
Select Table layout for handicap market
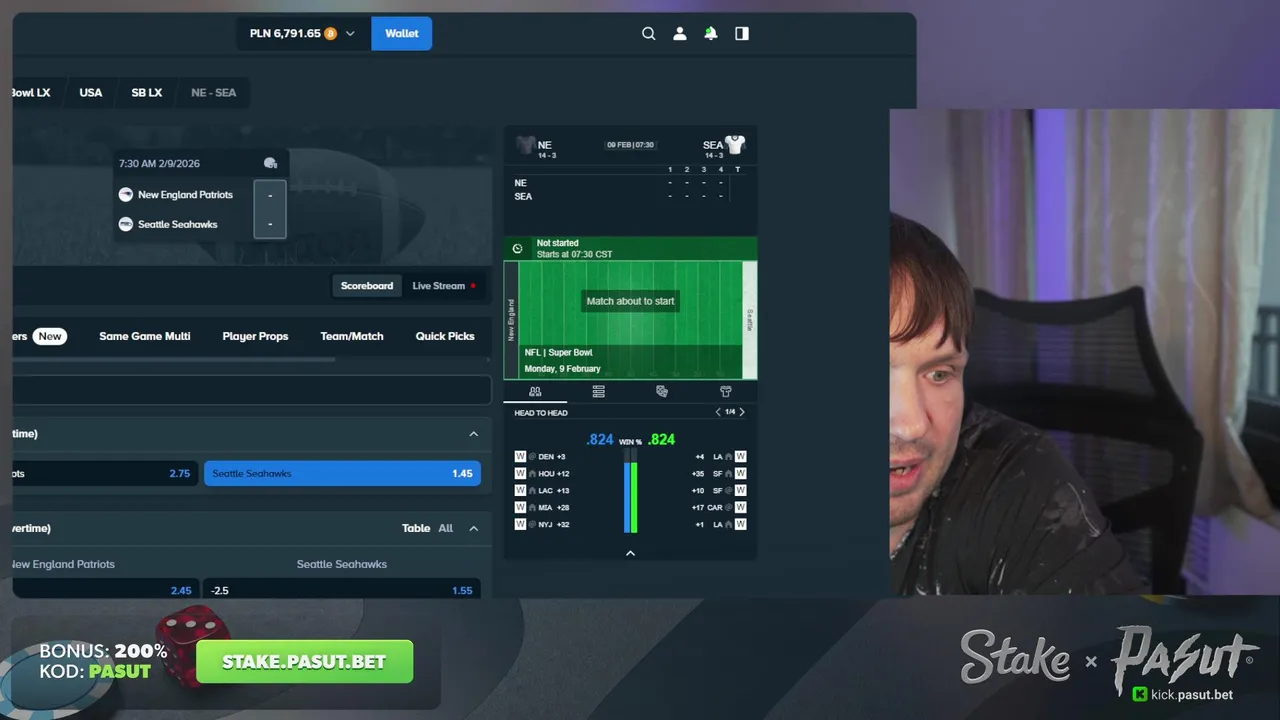[416, 528]
